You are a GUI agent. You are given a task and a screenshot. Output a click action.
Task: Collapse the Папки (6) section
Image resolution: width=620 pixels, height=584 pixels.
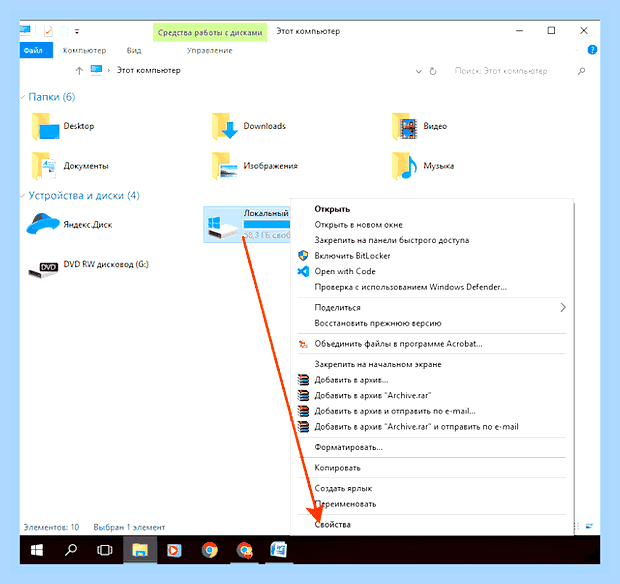tap(23, 97)
